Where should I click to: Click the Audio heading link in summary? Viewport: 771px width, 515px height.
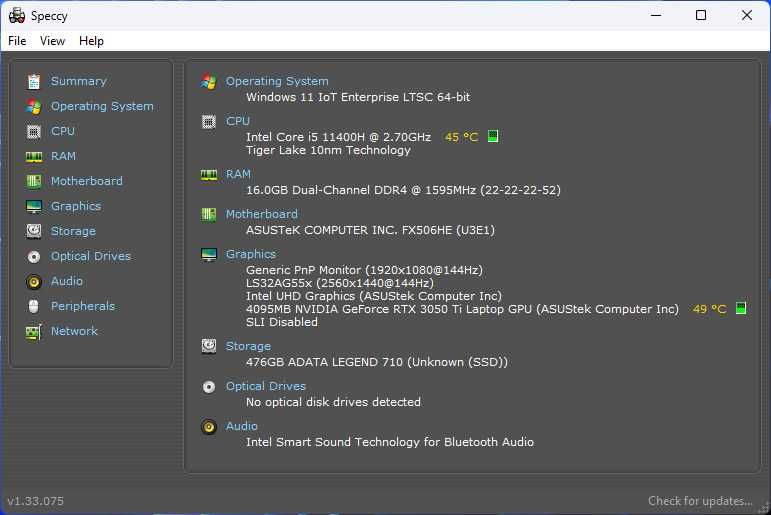tap(242, 426)
